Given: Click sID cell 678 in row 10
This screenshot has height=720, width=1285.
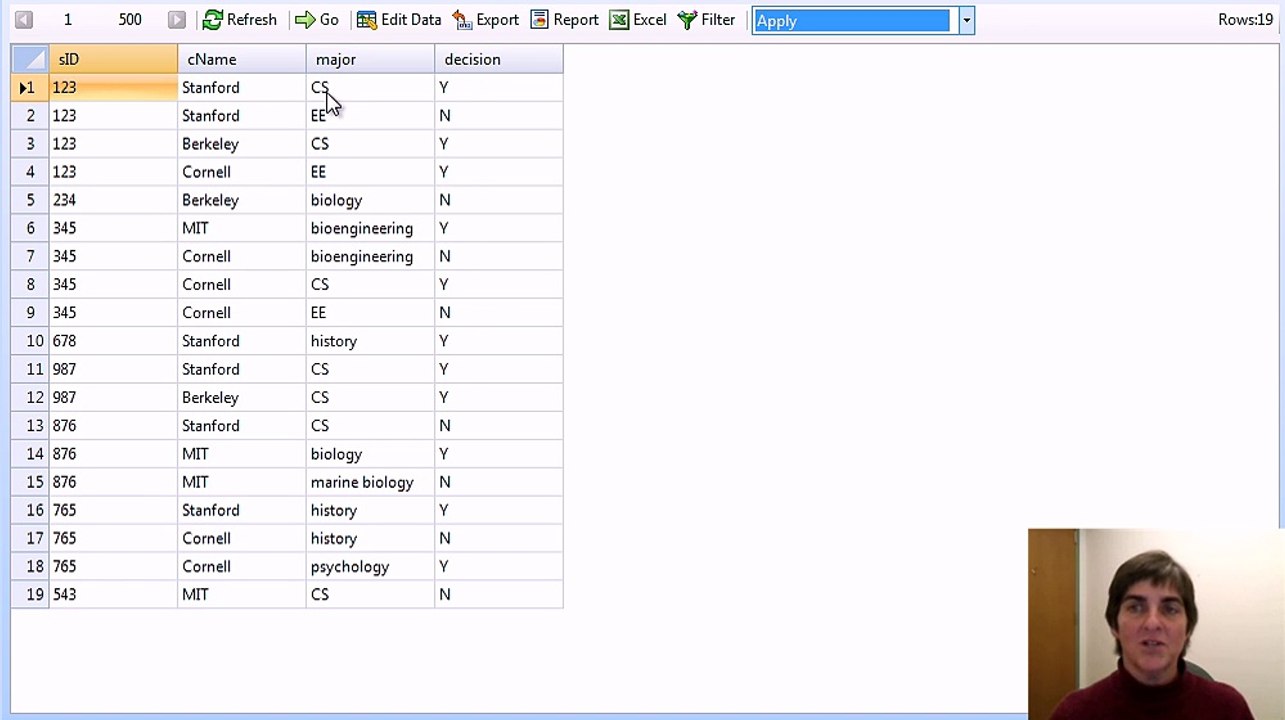Looking at the screenshot, I should click(113, 341).
